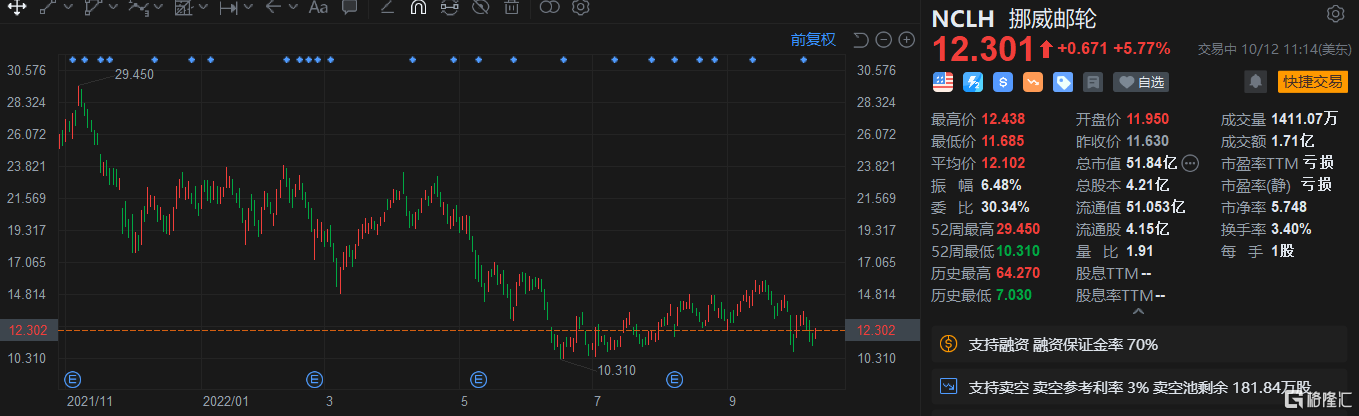The image size is (1359, 416).
Task: Select the chart measurement area tool
Action: coord(183,8)
